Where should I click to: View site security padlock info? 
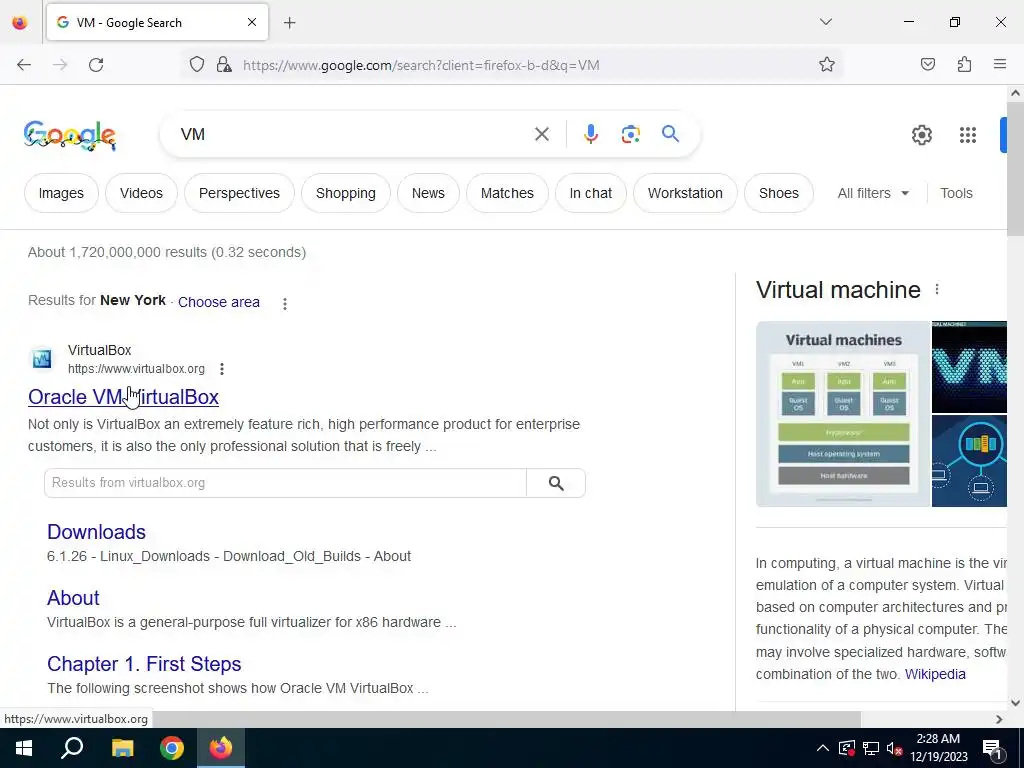click(x=224, y=65)
